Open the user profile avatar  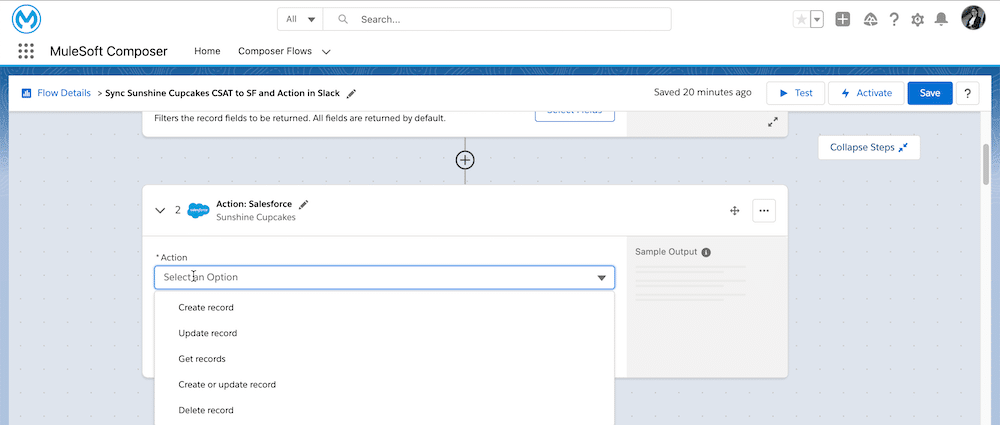click(973, 18)
